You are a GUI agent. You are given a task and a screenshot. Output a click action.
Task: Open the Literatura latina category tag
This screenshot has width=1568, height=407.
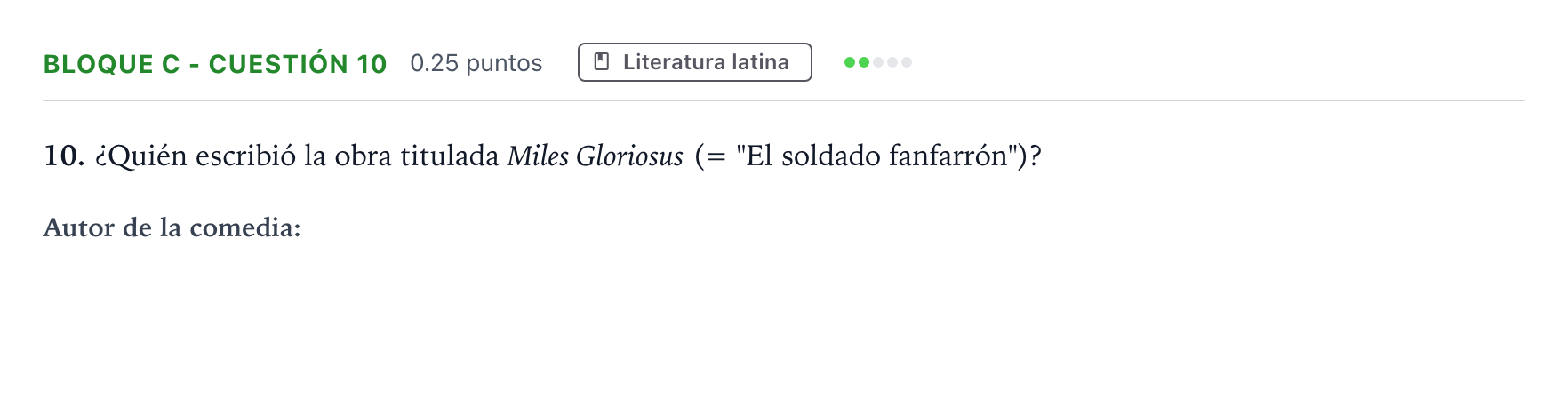[695, 62]
